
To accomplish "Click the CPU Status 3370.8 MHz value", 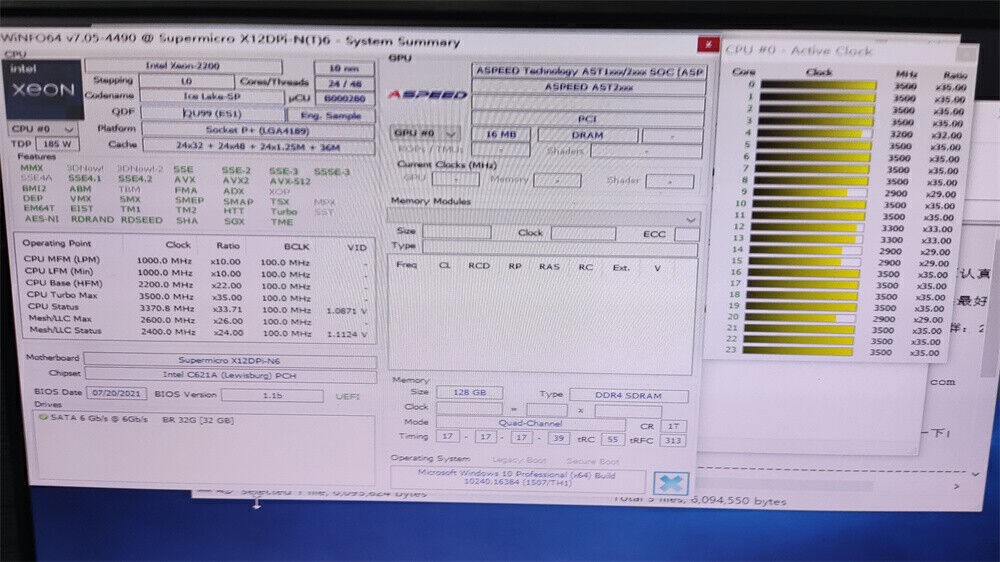I will tap(167, 308).
